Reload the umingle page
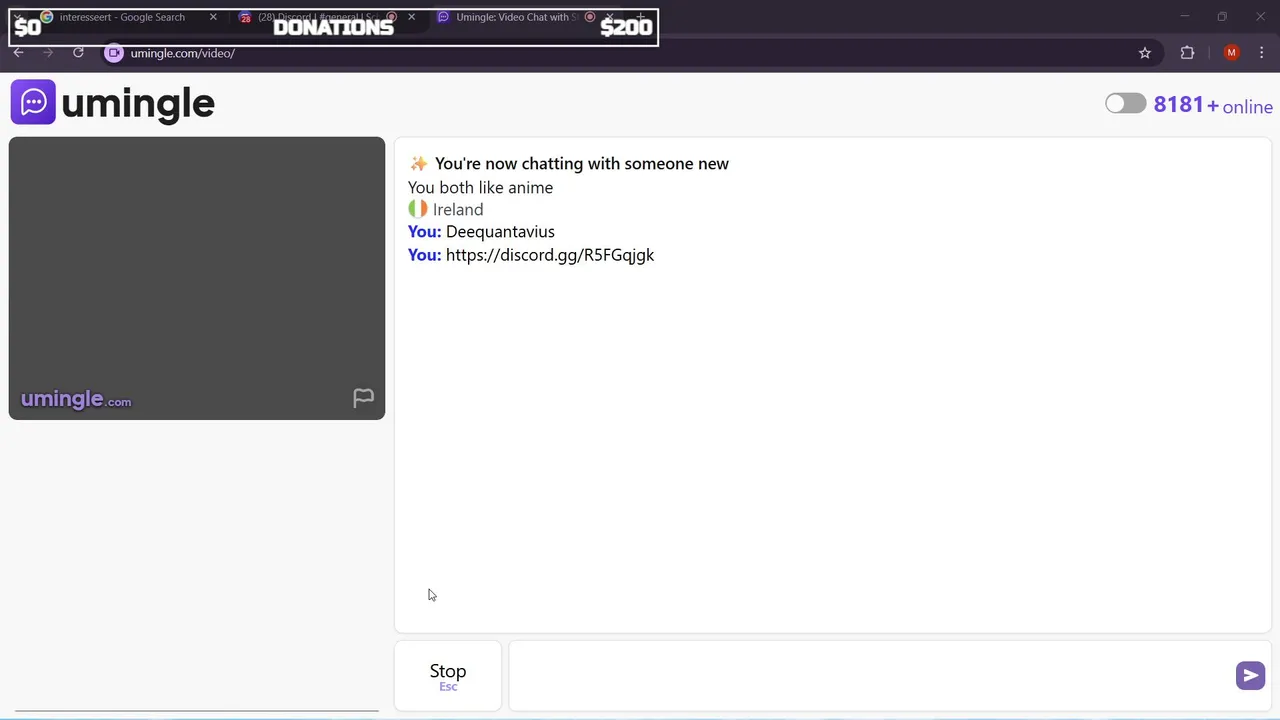Screen dimensions: 1280x720 point(78,53)
